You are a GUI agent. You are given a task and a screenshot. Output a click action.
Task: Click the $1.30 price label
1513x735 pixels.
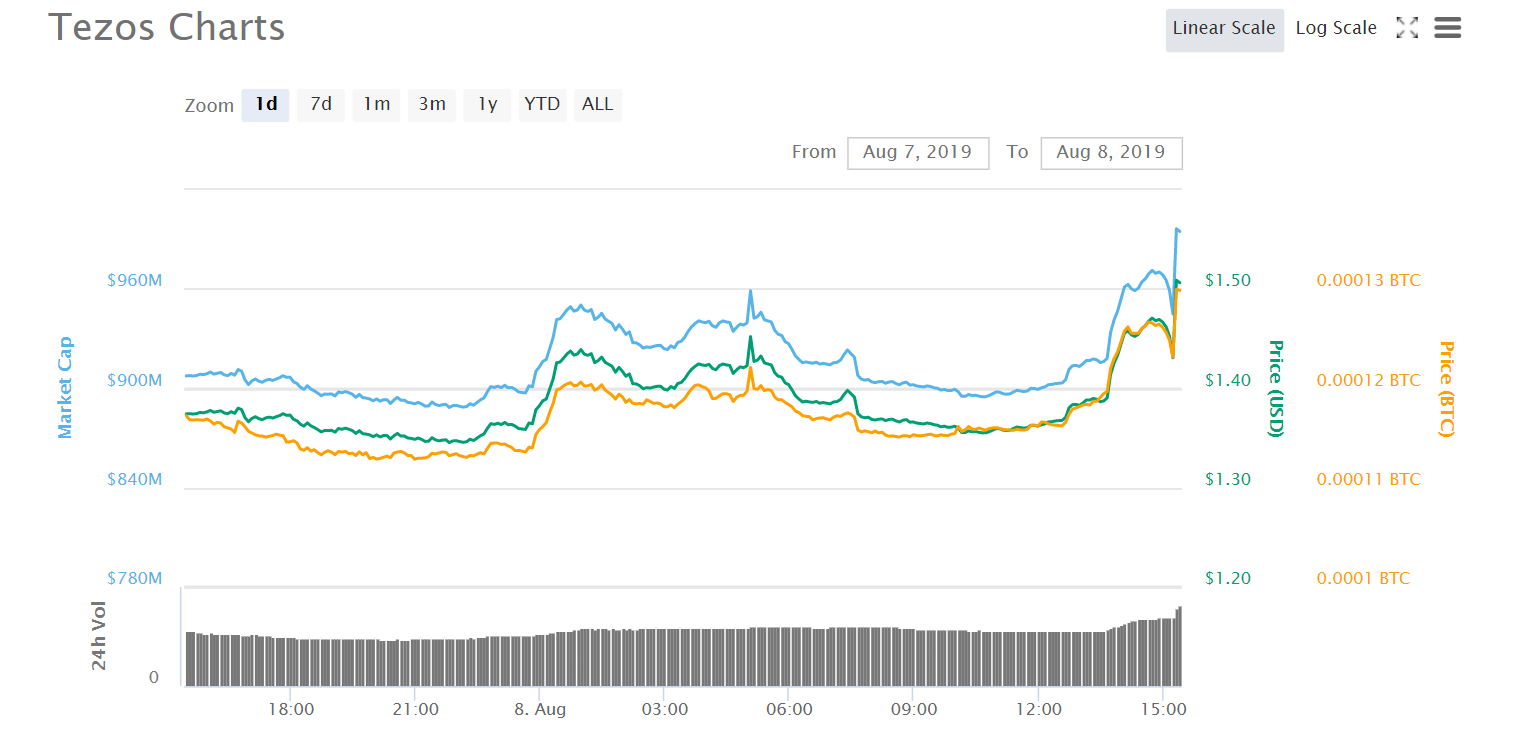click(1228, 480)
